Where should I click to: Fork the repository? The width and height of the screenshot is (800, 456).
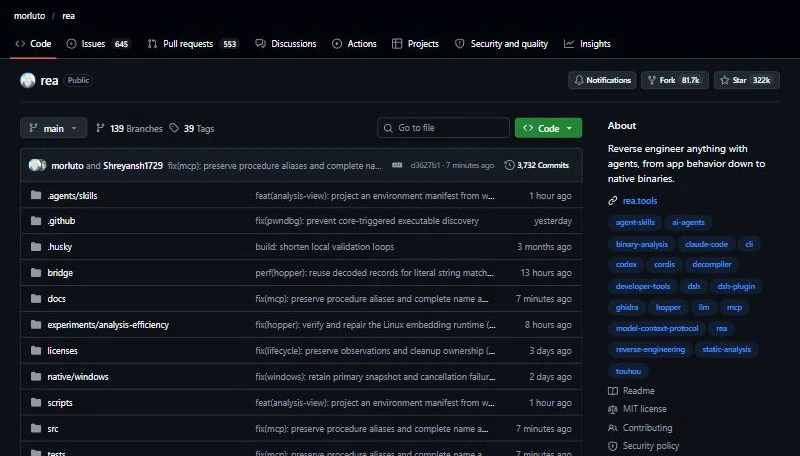[x=674, y=80]
